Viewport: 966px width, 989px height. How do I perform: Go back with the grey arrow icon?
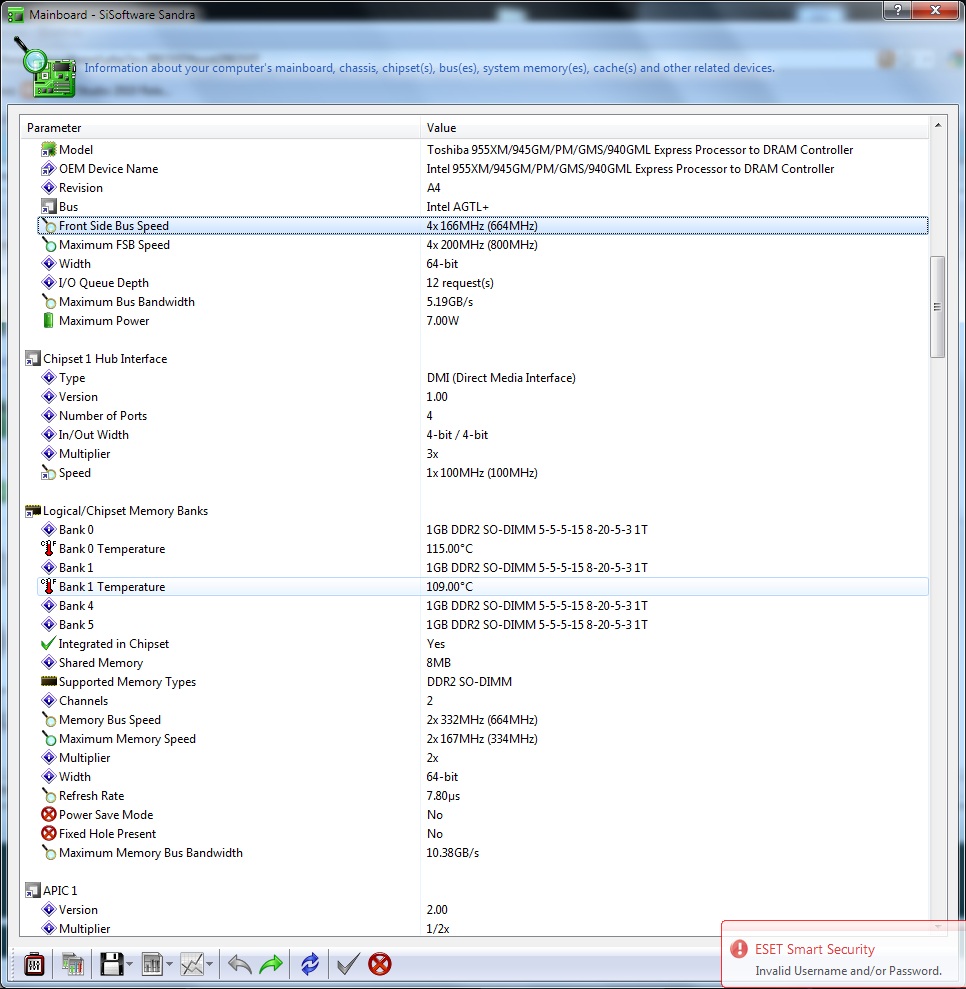pos(240,964)
